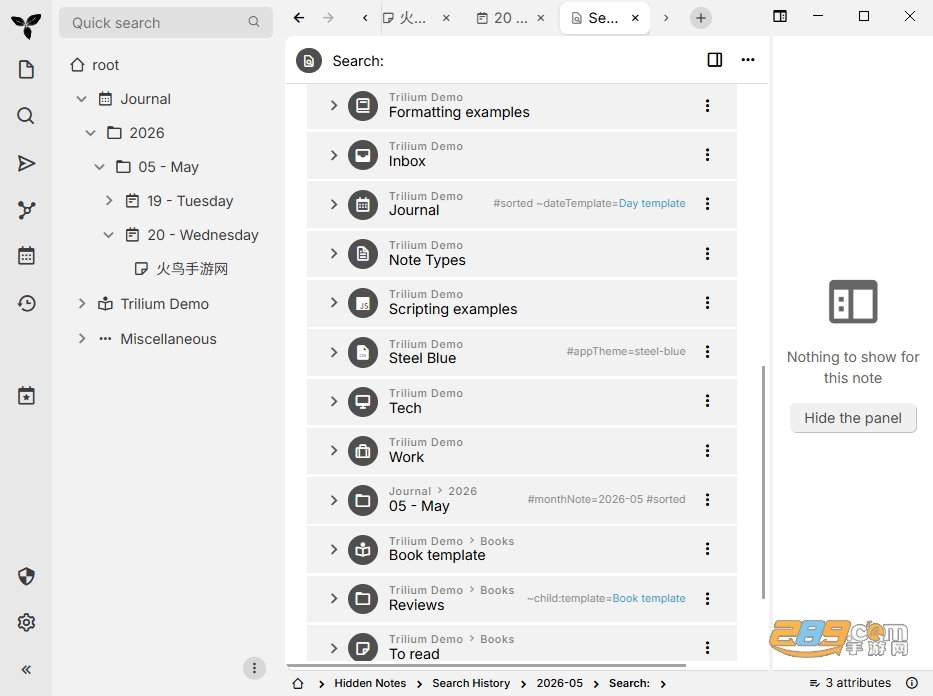
Task: Collapse the 05 - May tree node
Action: tap(99, 167)
